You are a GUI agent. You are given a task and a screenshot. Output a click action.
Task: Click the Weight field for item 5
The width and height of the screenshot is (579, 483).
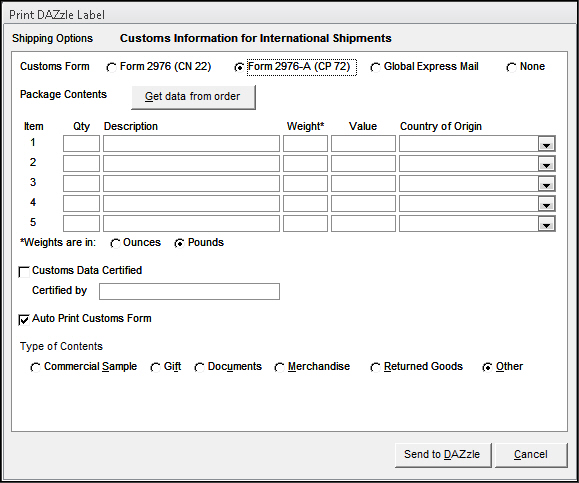pos(305,223)
